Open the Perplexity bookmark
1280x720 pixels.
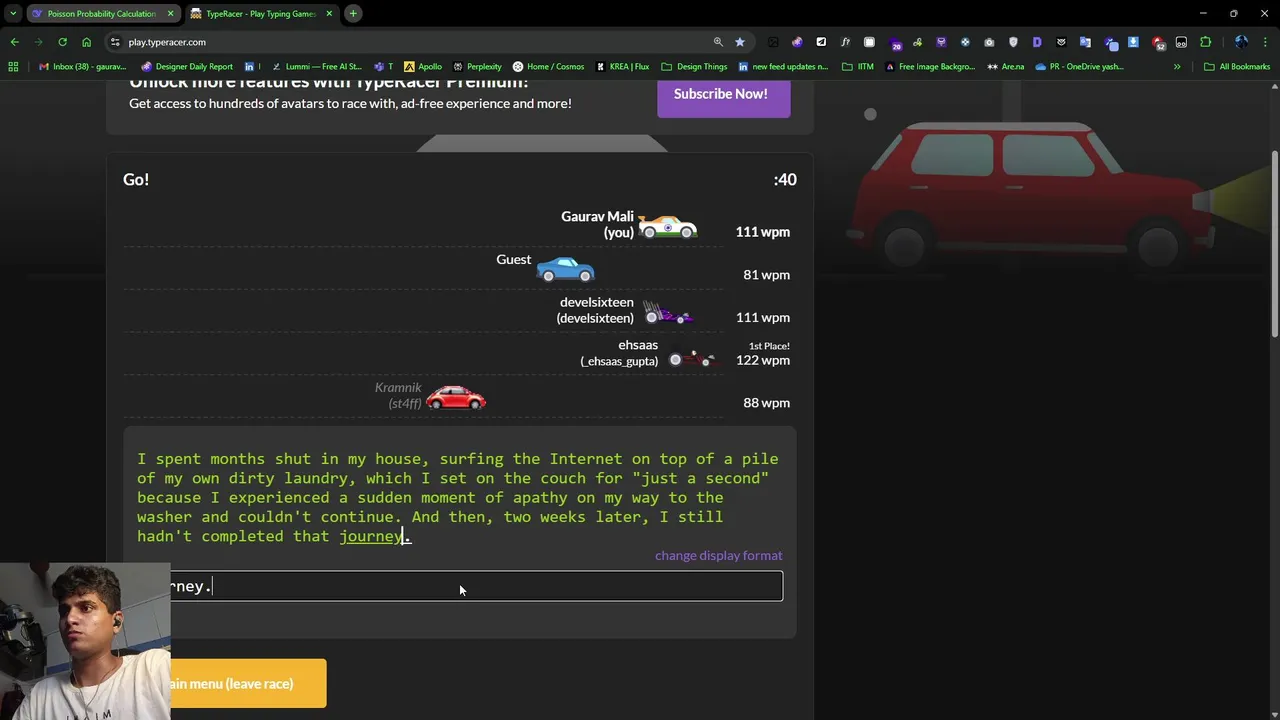click(477, 67)
